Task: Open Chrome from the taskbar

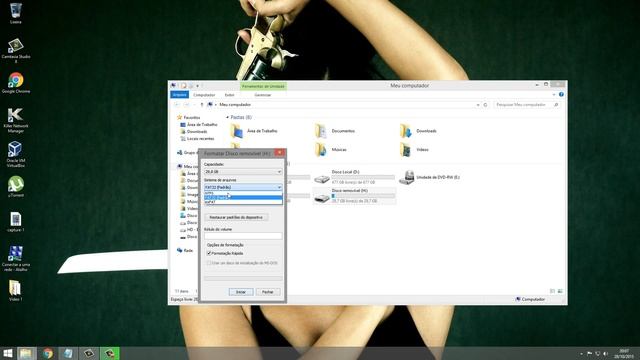Action: (x=48, y=353)
